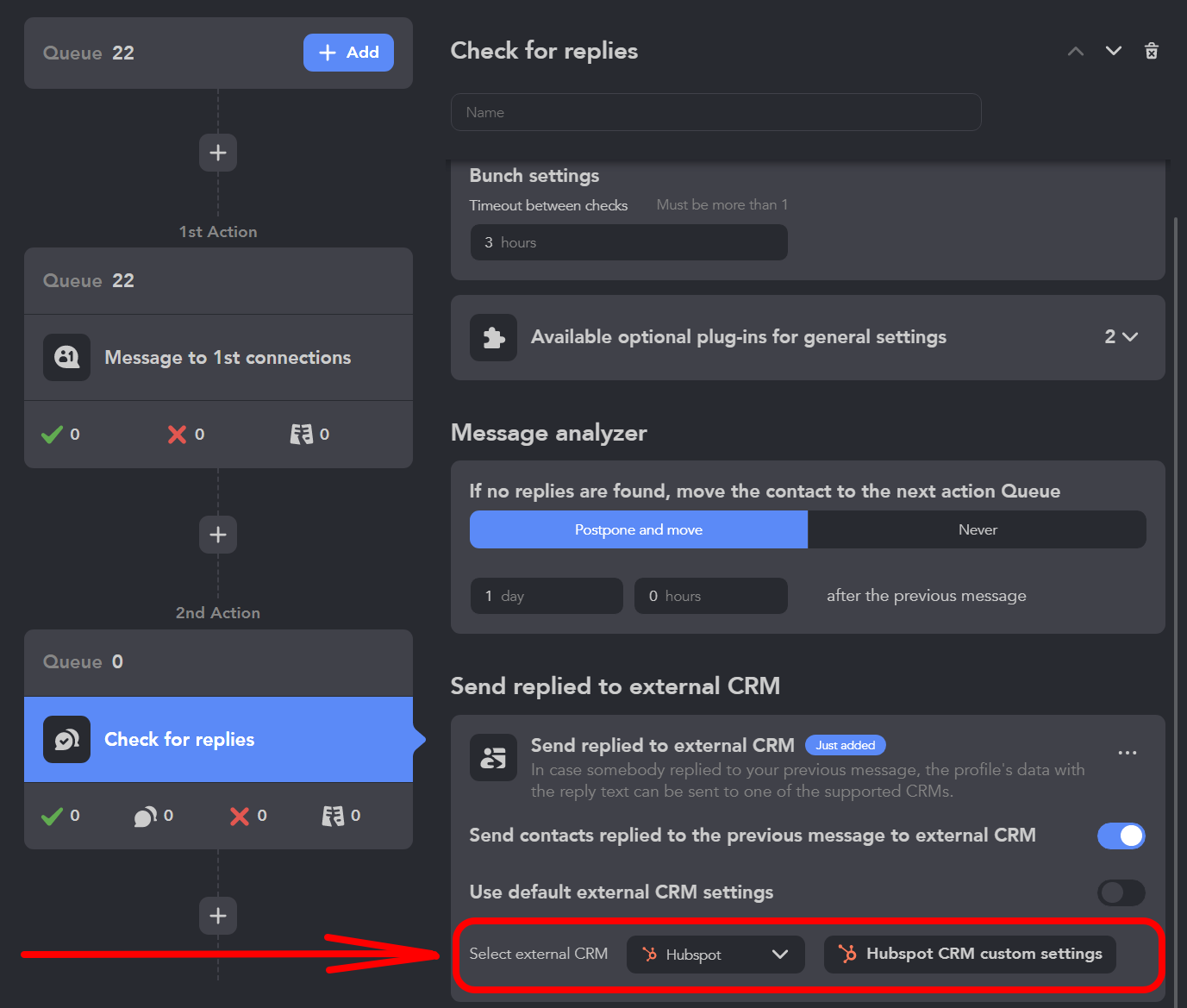Click plus node below Check for replies

pyautogui.click(x=218, y=916)
